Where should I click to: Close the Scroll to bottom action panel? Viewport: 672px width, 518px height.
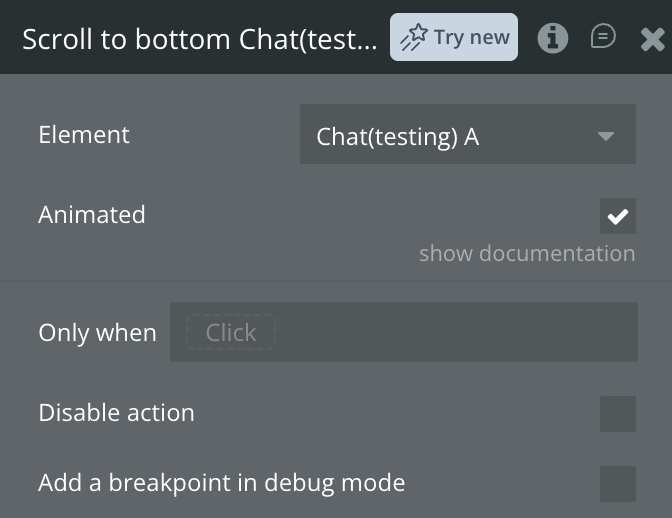click(652, 39)
